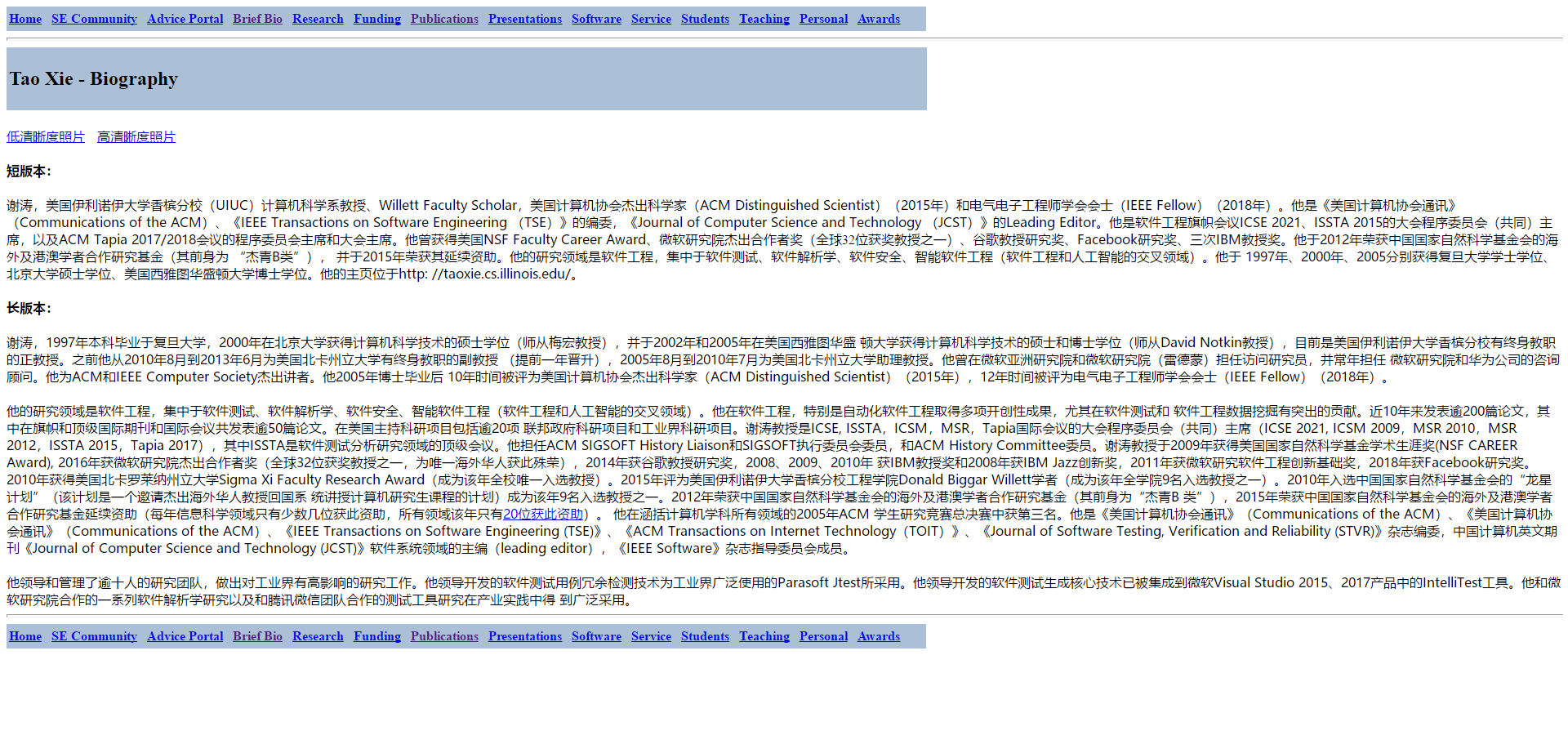Open Home link in top navigation
Viewport: 1568px width, 731px height.
tap(25, 19)
